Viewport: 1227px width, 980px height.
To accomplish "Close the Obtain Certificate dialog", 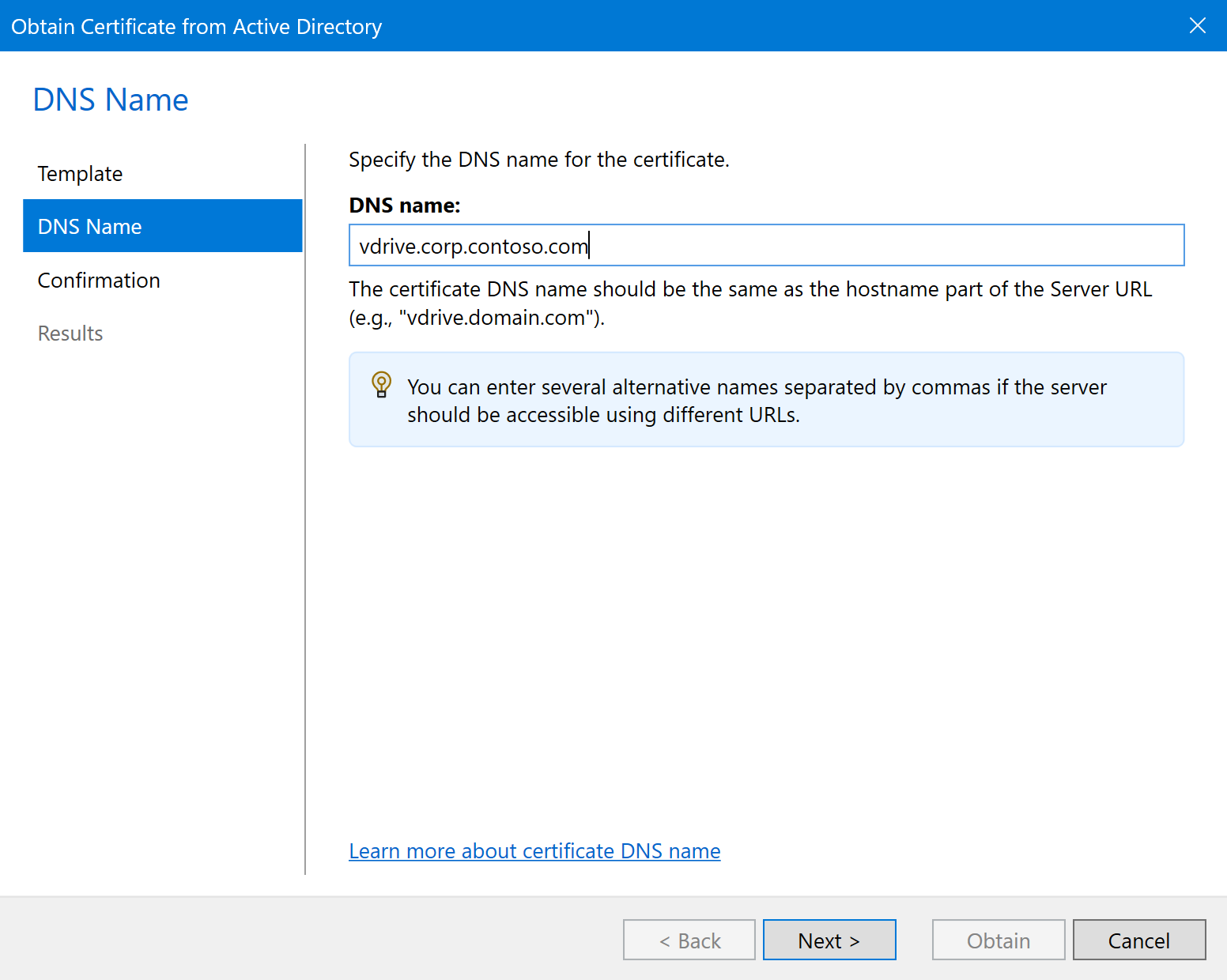I will (1197, 25).
